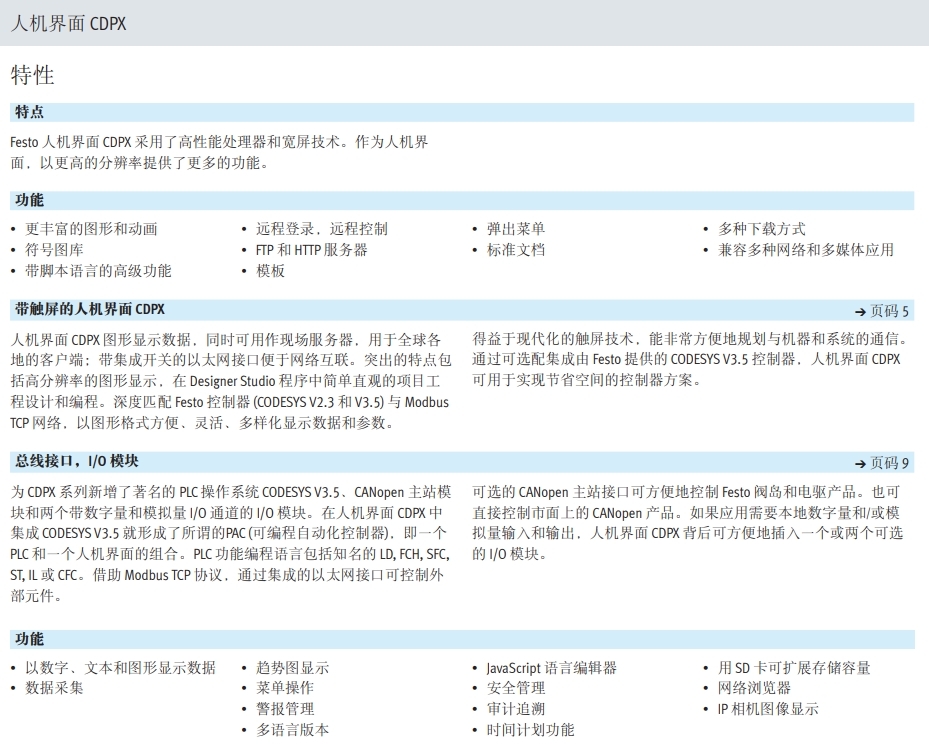
Task: Open the 页码 9 page reference link
Action: [889, 463]
